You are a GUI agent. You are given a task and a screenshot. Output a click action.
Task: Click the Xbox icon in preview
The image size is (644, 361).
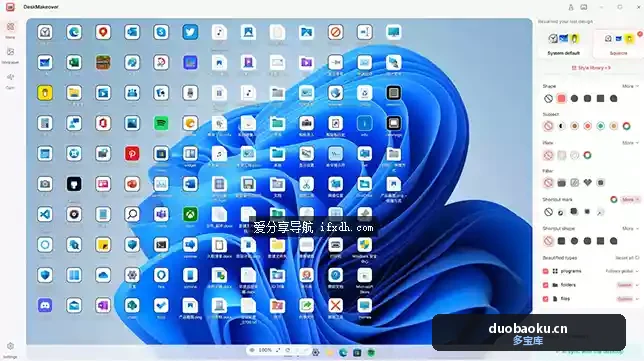(x=190, y=214)
